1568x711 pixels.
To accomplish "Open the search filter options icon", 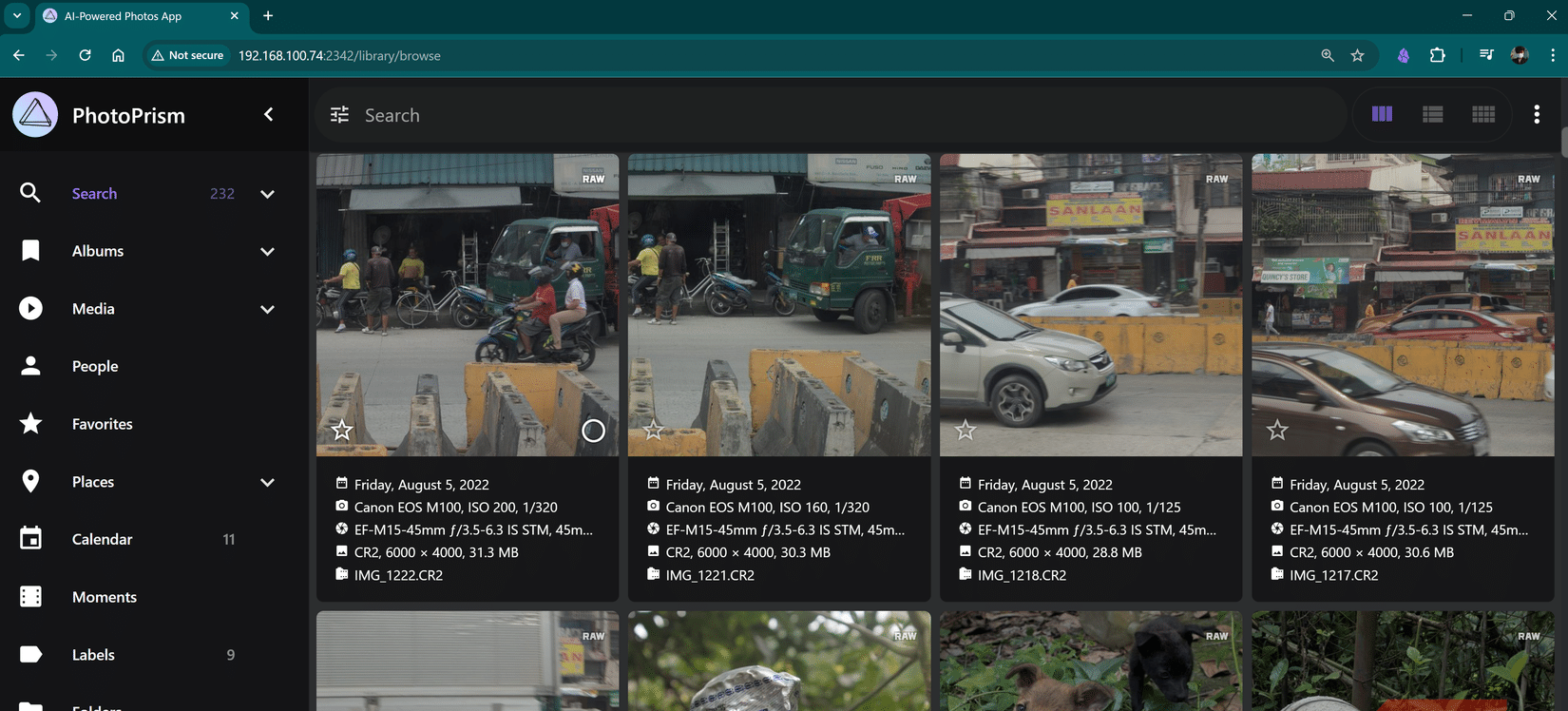I will 339,115.
